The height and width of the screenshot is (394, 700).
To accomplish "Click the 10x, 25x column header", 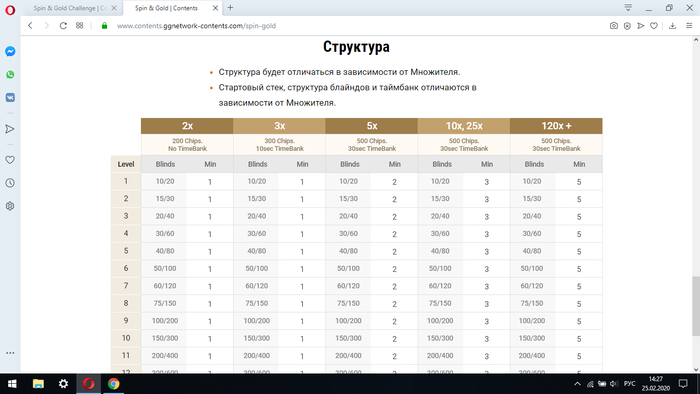I will [x=464, y=126].
